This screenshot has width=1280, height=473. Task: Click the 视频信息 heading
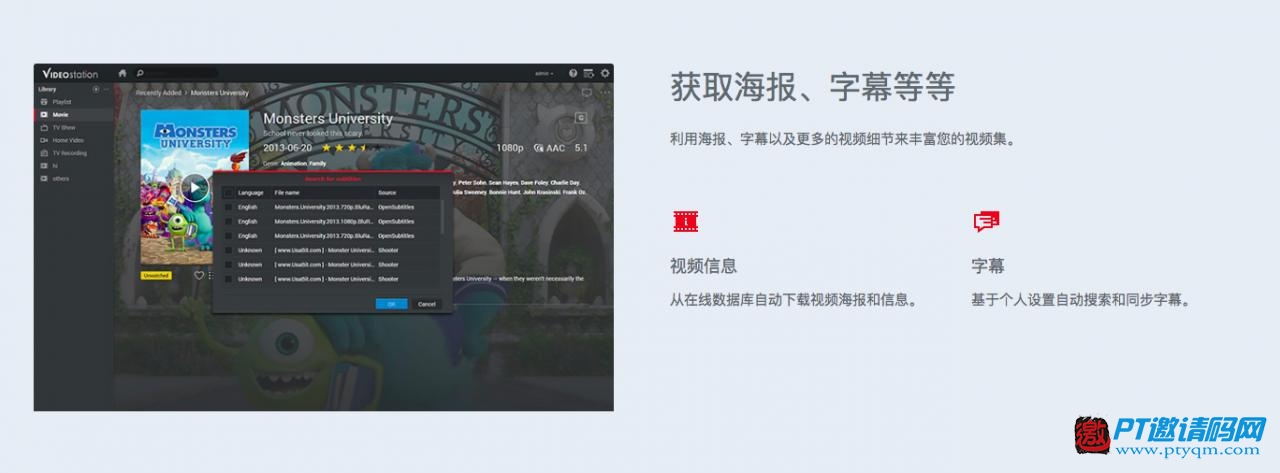tap(704, 266)
